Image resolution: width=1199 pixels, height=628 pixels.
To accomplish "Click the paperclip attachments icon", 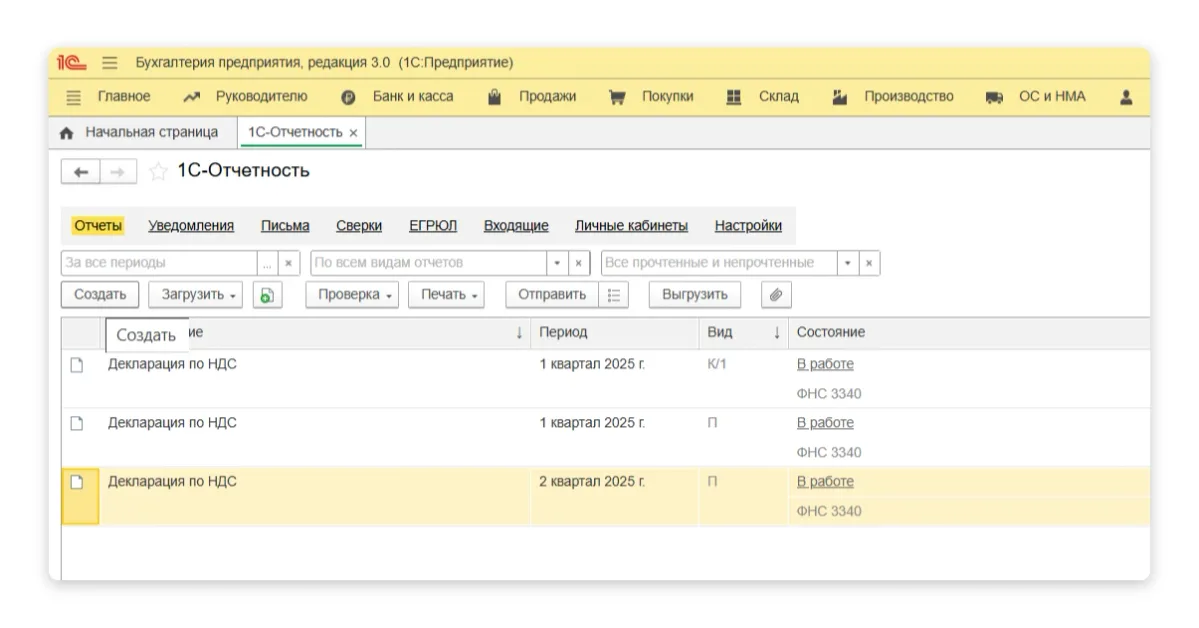I will pyautogui.click(x=775, y=295).
